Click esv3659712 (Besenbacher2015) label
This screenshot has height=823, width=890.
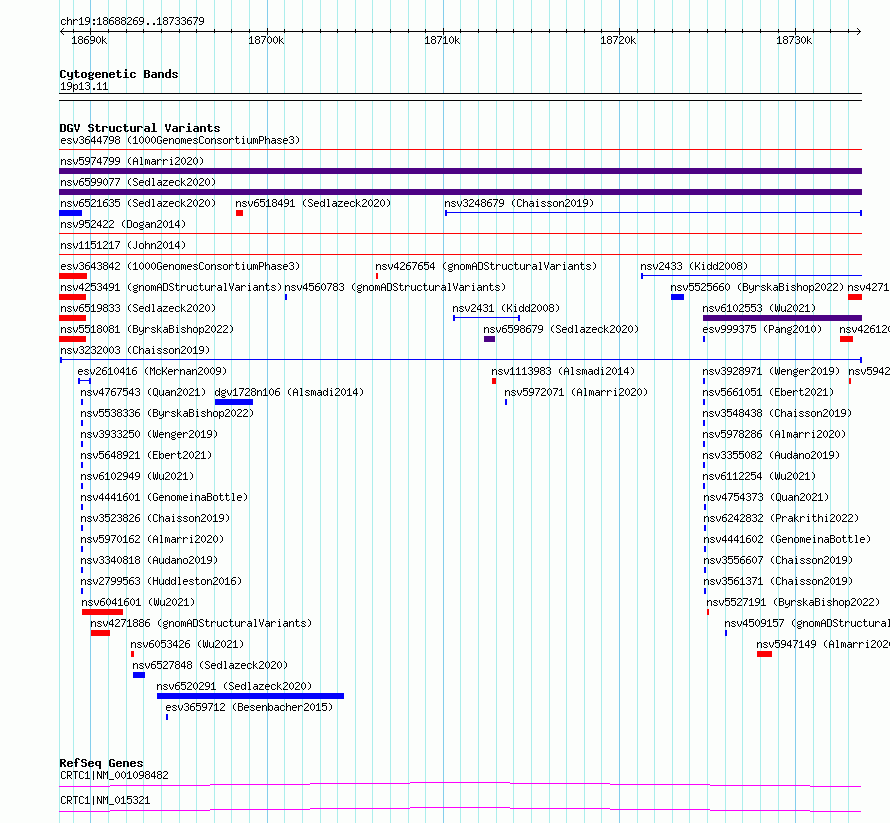coord(249,707)
